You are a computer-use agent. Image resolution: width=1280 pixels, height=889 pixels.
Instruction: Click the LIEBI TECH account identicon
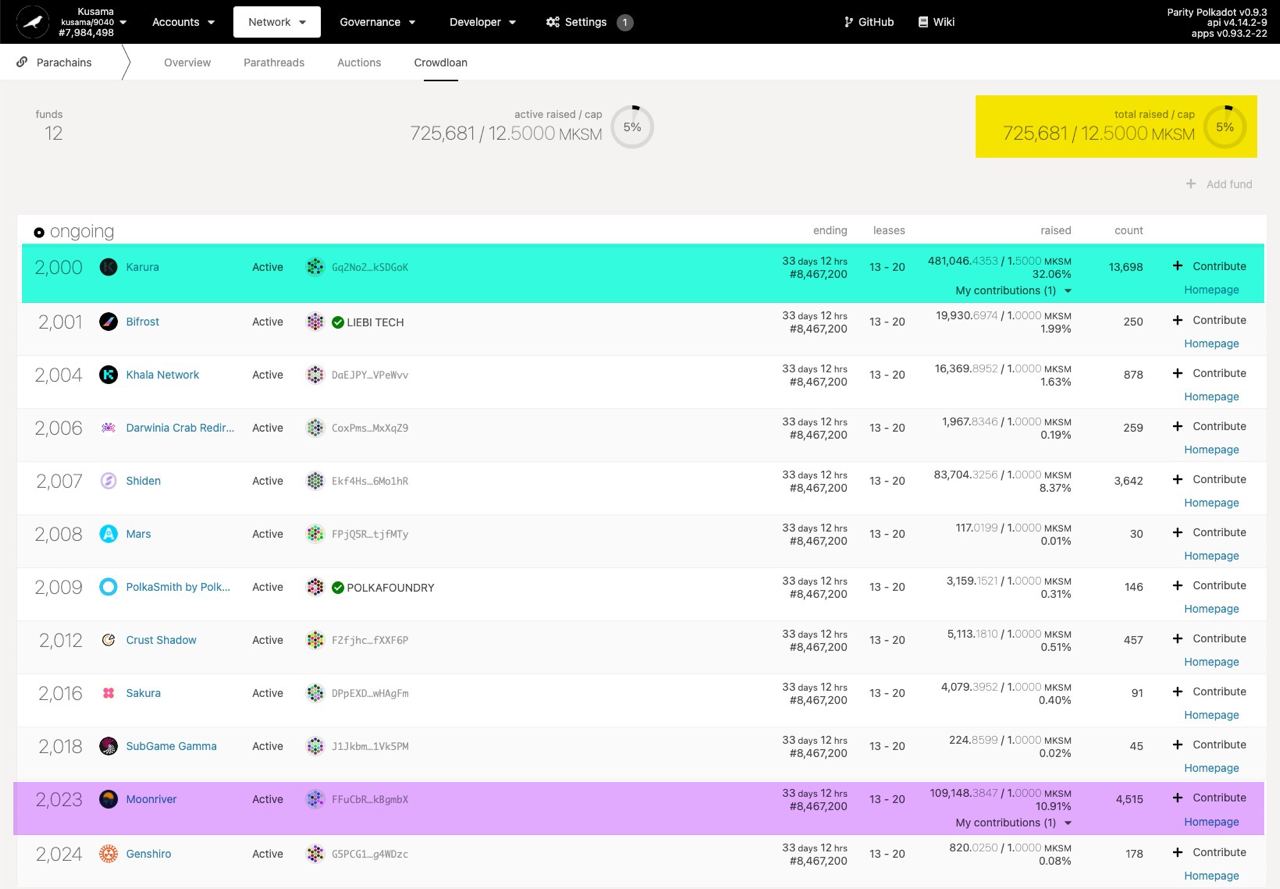pos(315,322)
